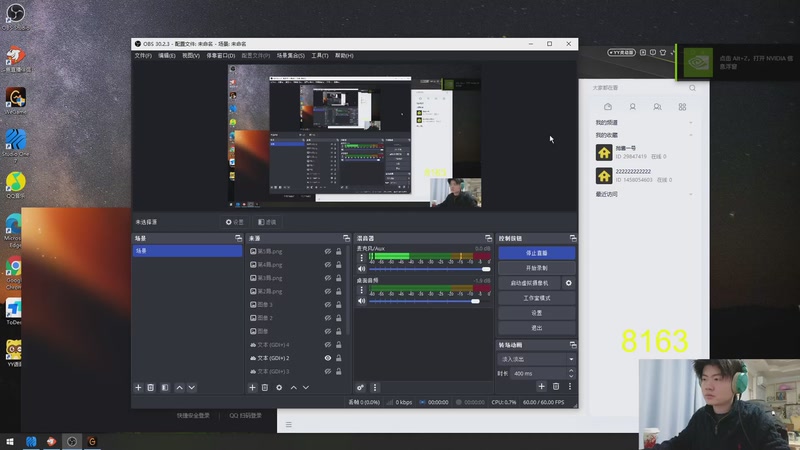The height and width of the screenshot is (450, 800).
Task: Move scene up with arrow icon
Action: [x=179, y=388]
